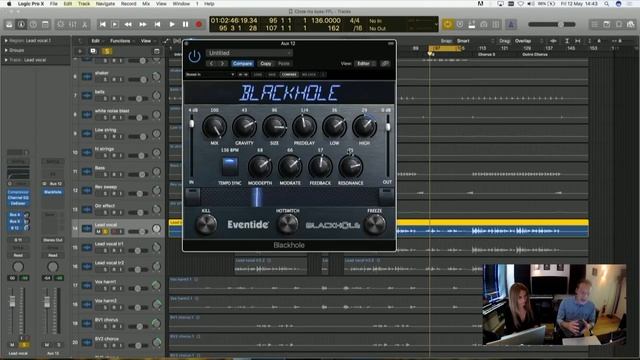Click the Blackhole MIX knob

click(x=214, y=127)
